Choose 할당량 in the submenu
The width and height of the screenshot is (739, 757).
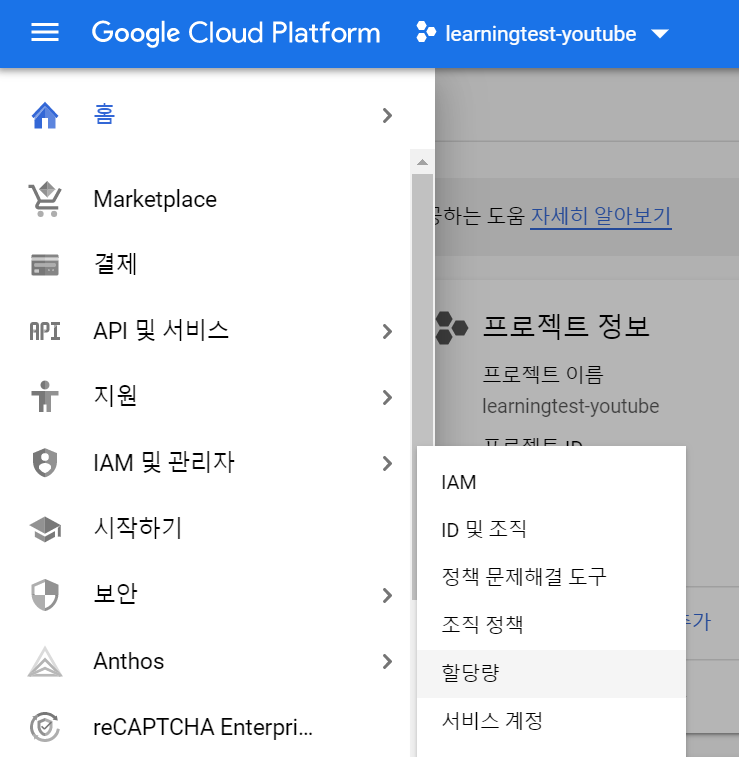pos(551,673)
